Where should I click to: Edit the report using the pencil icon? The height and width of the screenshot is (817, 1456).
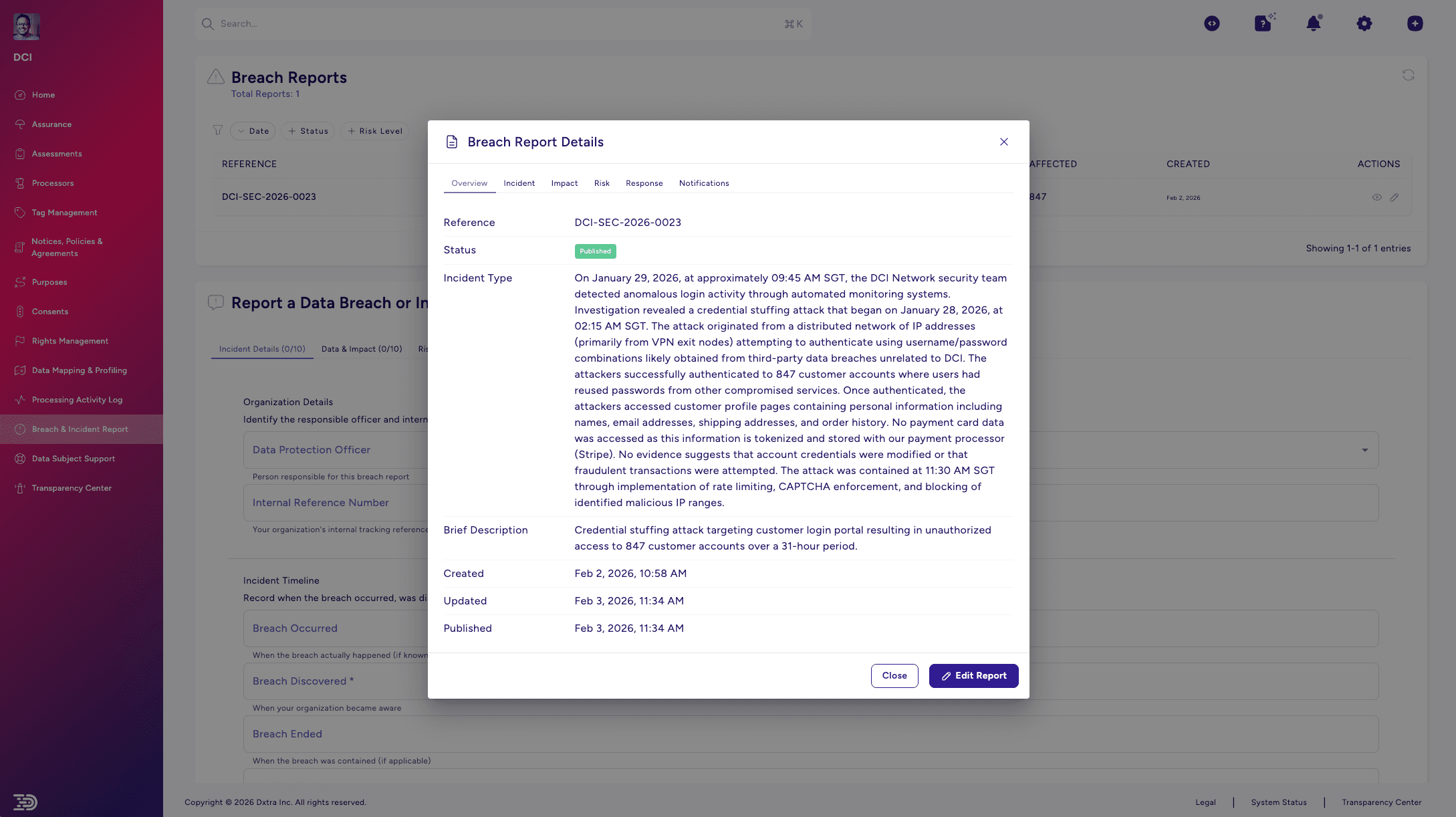point(1394,197)
